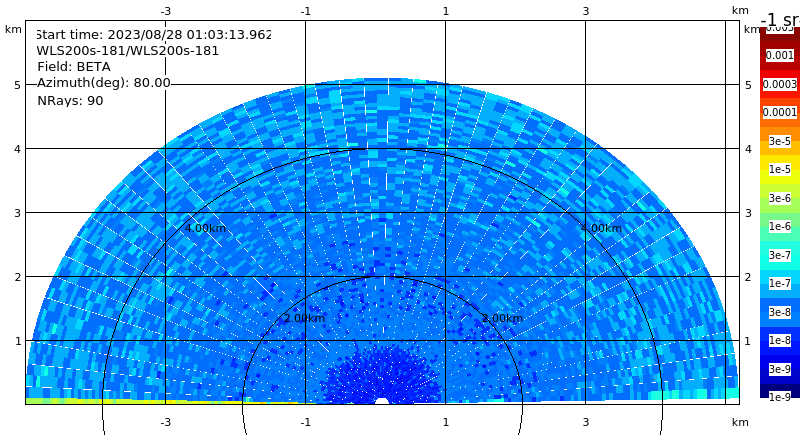Click the 'NRays: 90' annotation
This screenshot has height=435, width=800.
click(x=70, y=100)
